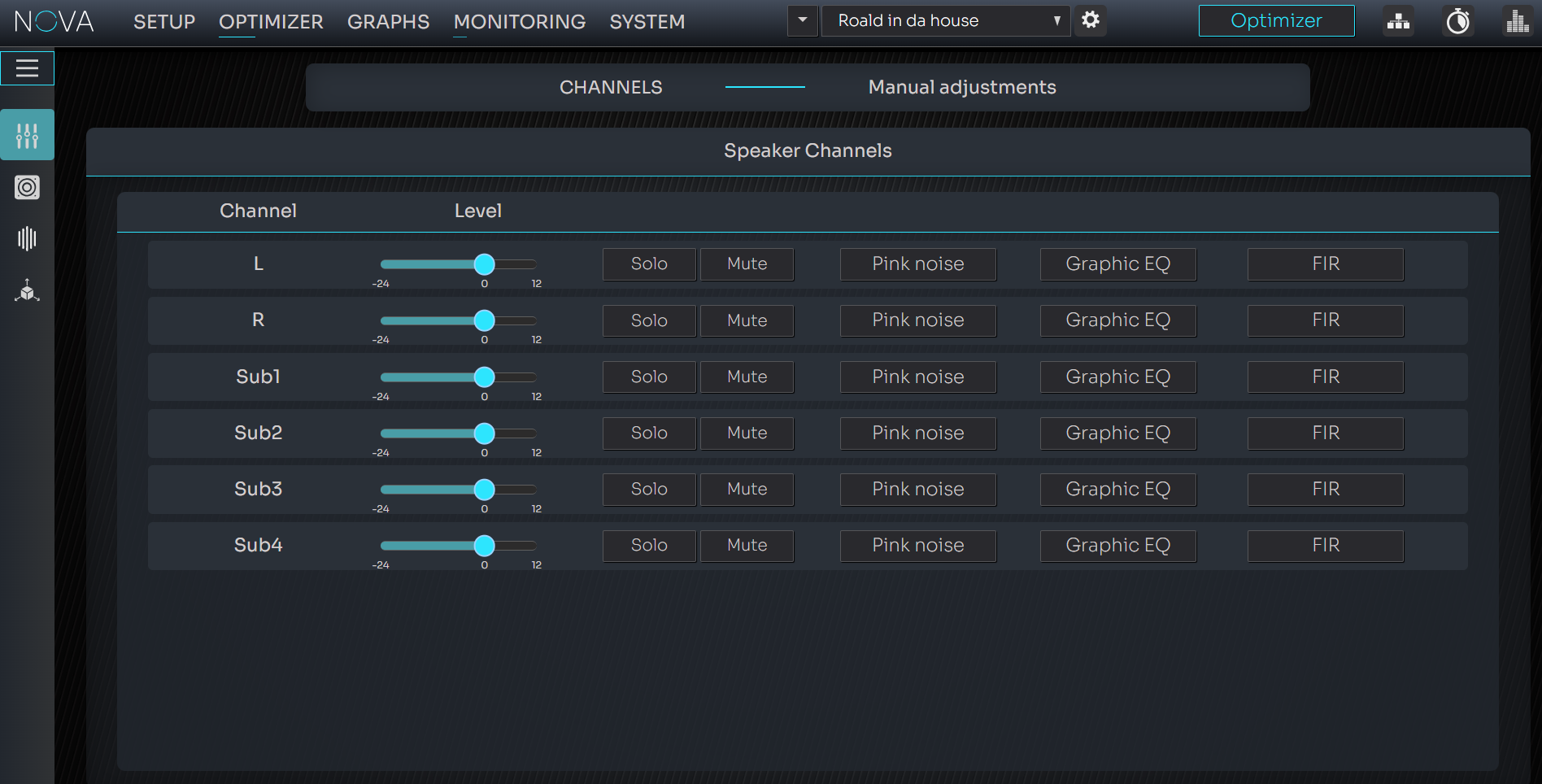
Task: Play Pink noise on Sub3 channel
Action: tap(918, 490)
